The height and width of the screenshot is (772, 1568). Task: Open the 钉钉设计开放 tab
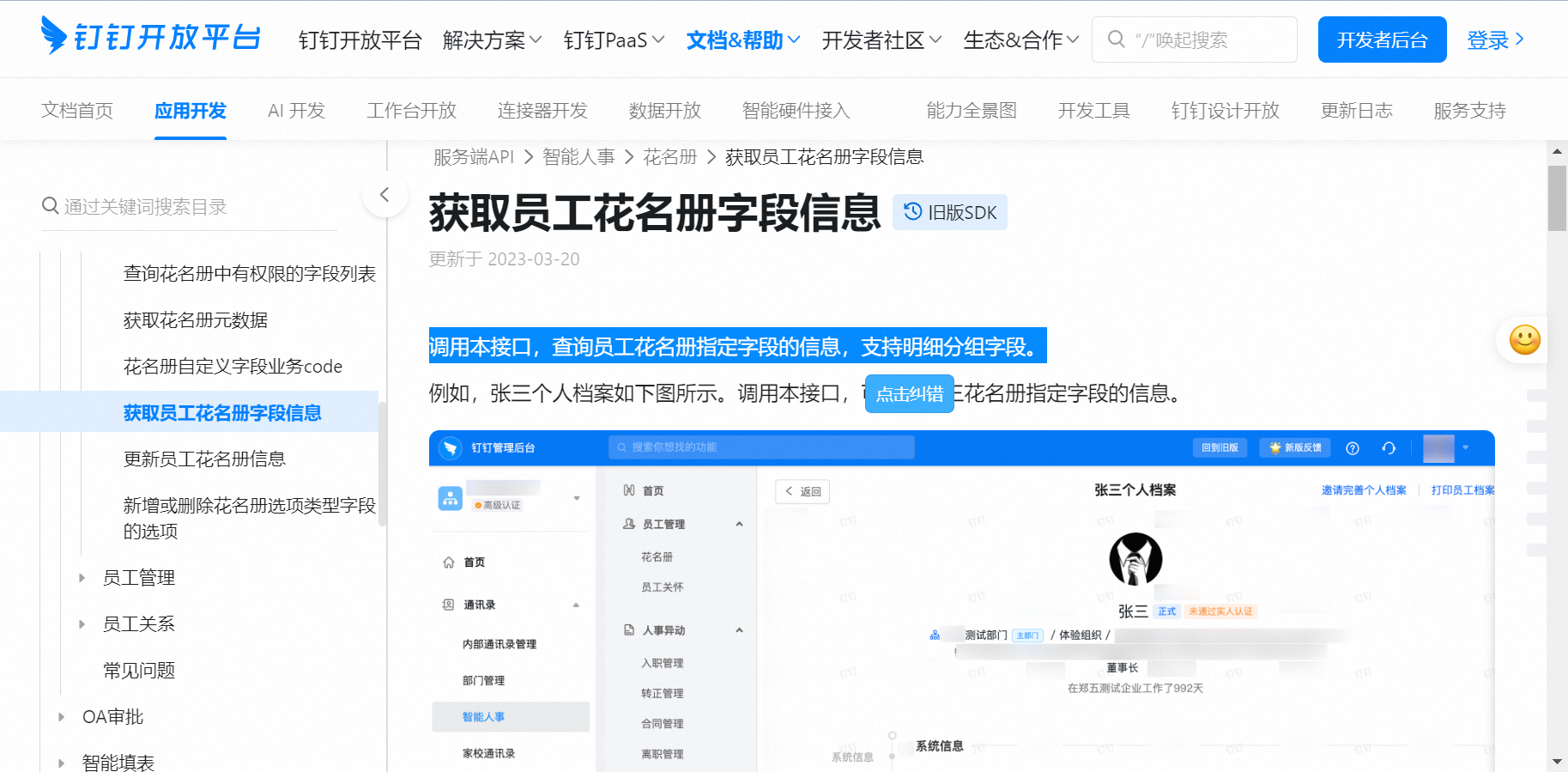click(1226, 110)
